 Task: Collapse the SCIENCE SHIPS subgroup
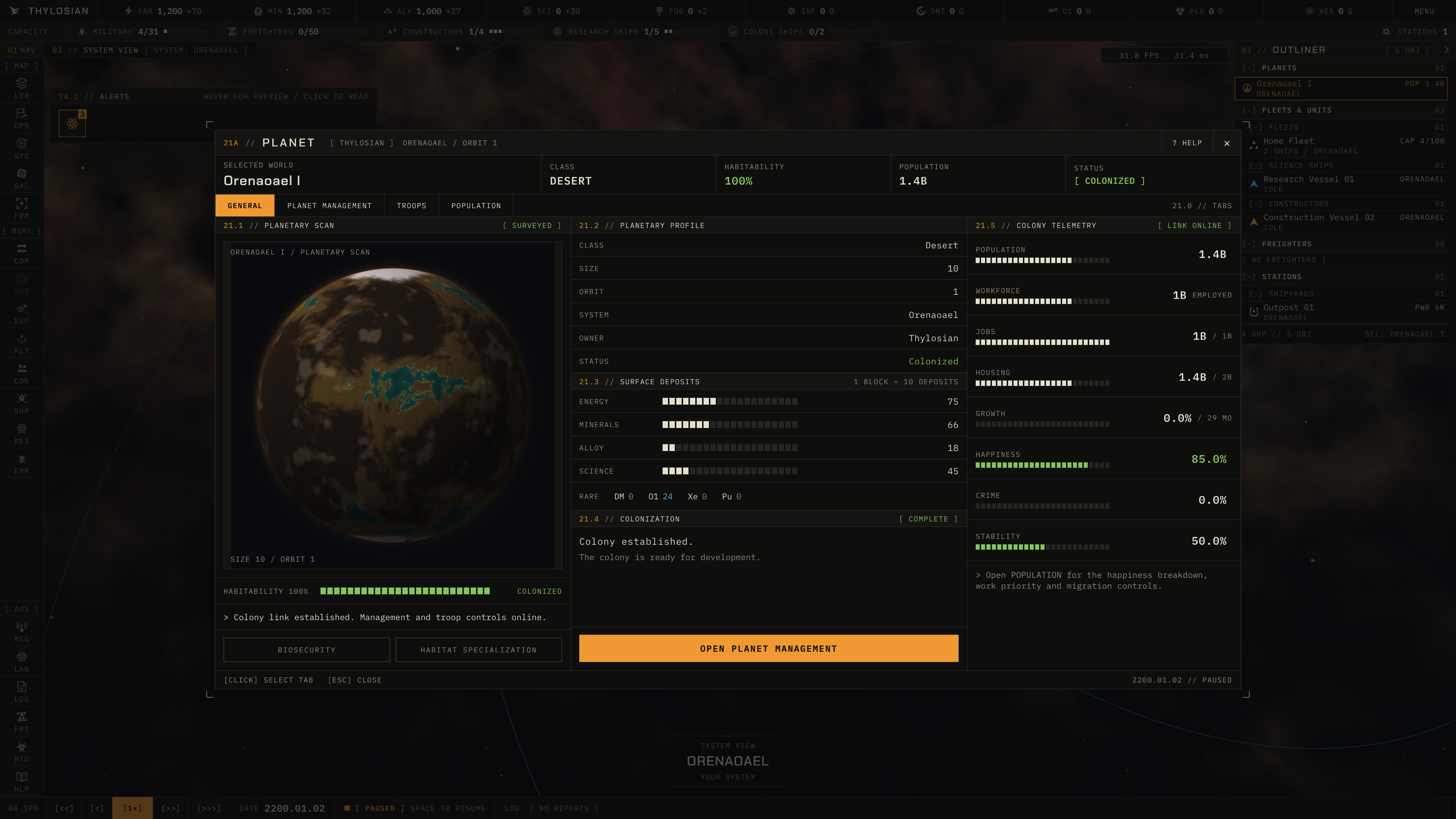pyautogui.click(x=1255, y=166)
